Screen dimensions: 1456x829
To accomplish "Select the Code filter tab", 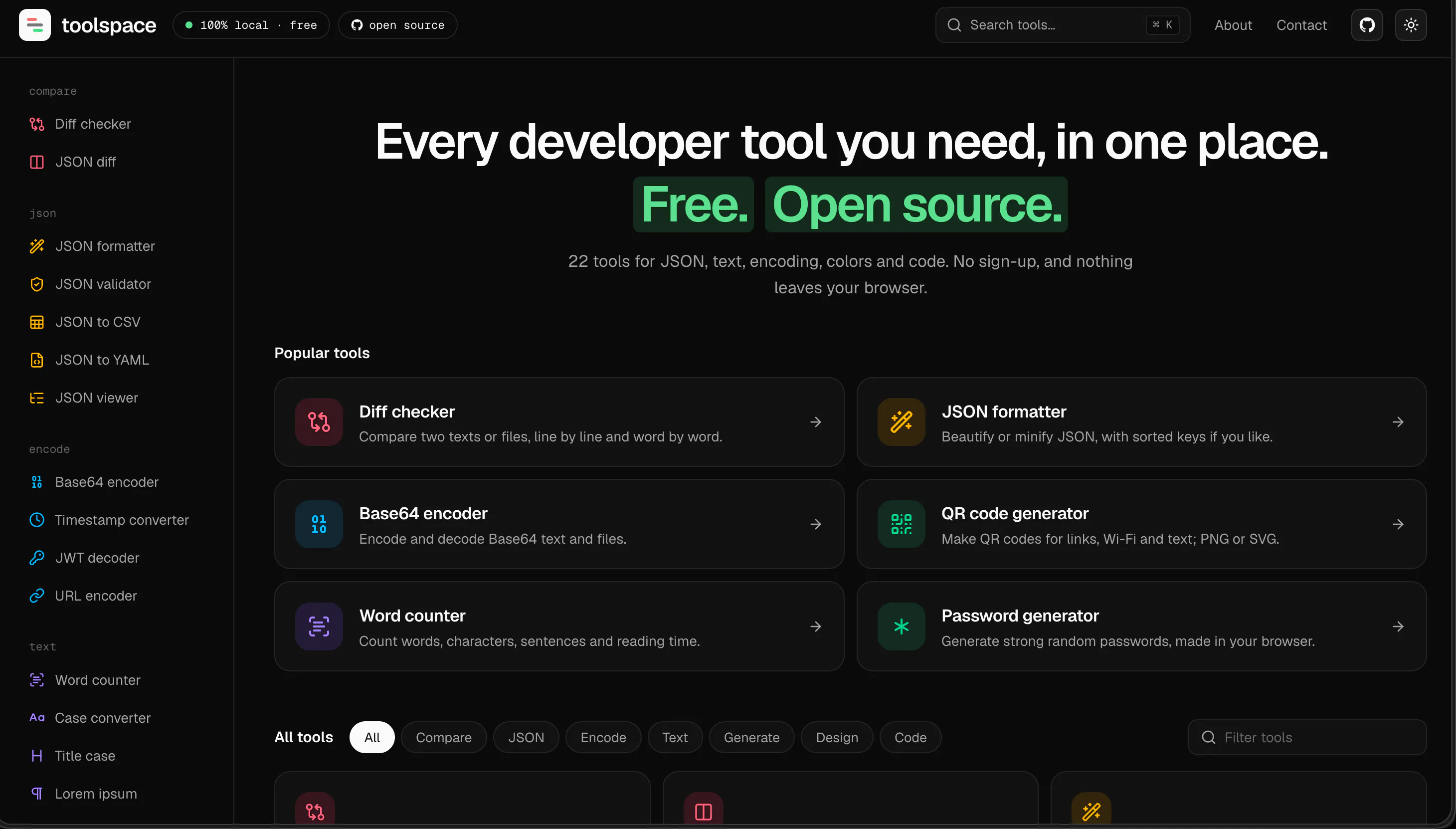I will [910, 737].
